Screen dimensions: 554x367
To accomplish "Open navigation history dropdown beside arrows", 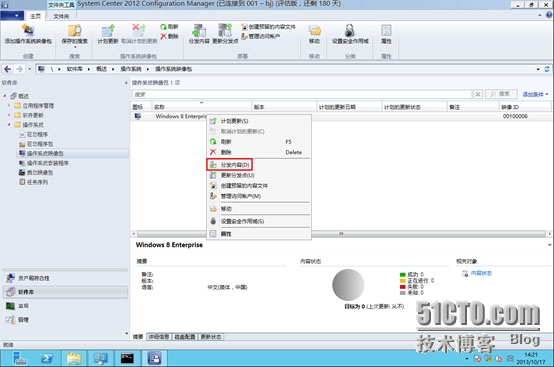I will point(30,69).
